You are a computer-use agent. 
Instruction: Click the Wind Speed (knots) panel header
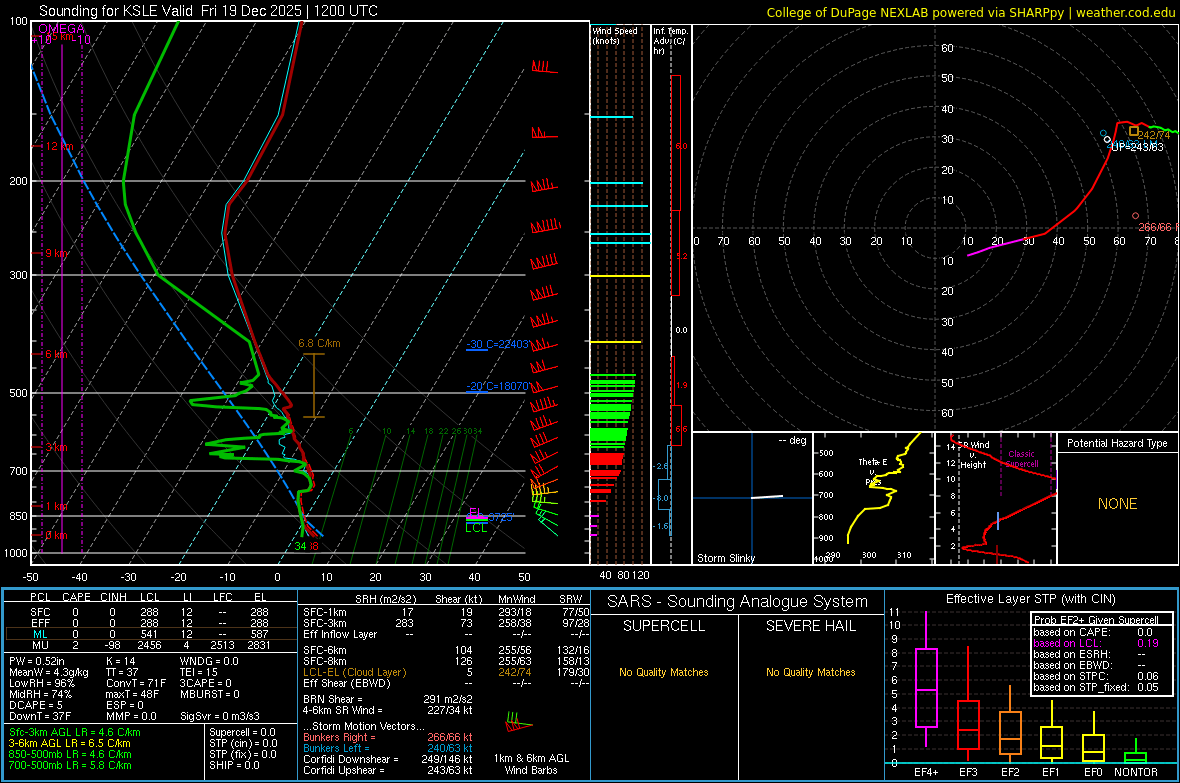pos(615,35)
